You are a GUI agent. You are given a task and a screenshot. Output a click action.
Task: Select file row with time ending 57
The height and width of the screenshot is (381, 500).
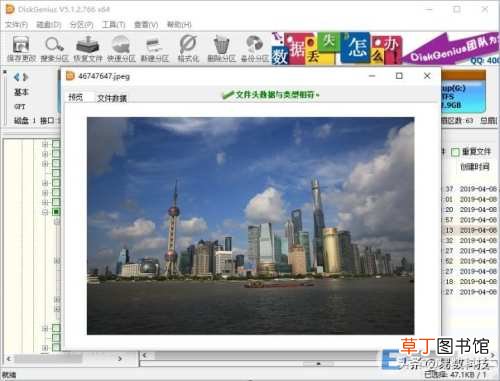pos(470,220)
